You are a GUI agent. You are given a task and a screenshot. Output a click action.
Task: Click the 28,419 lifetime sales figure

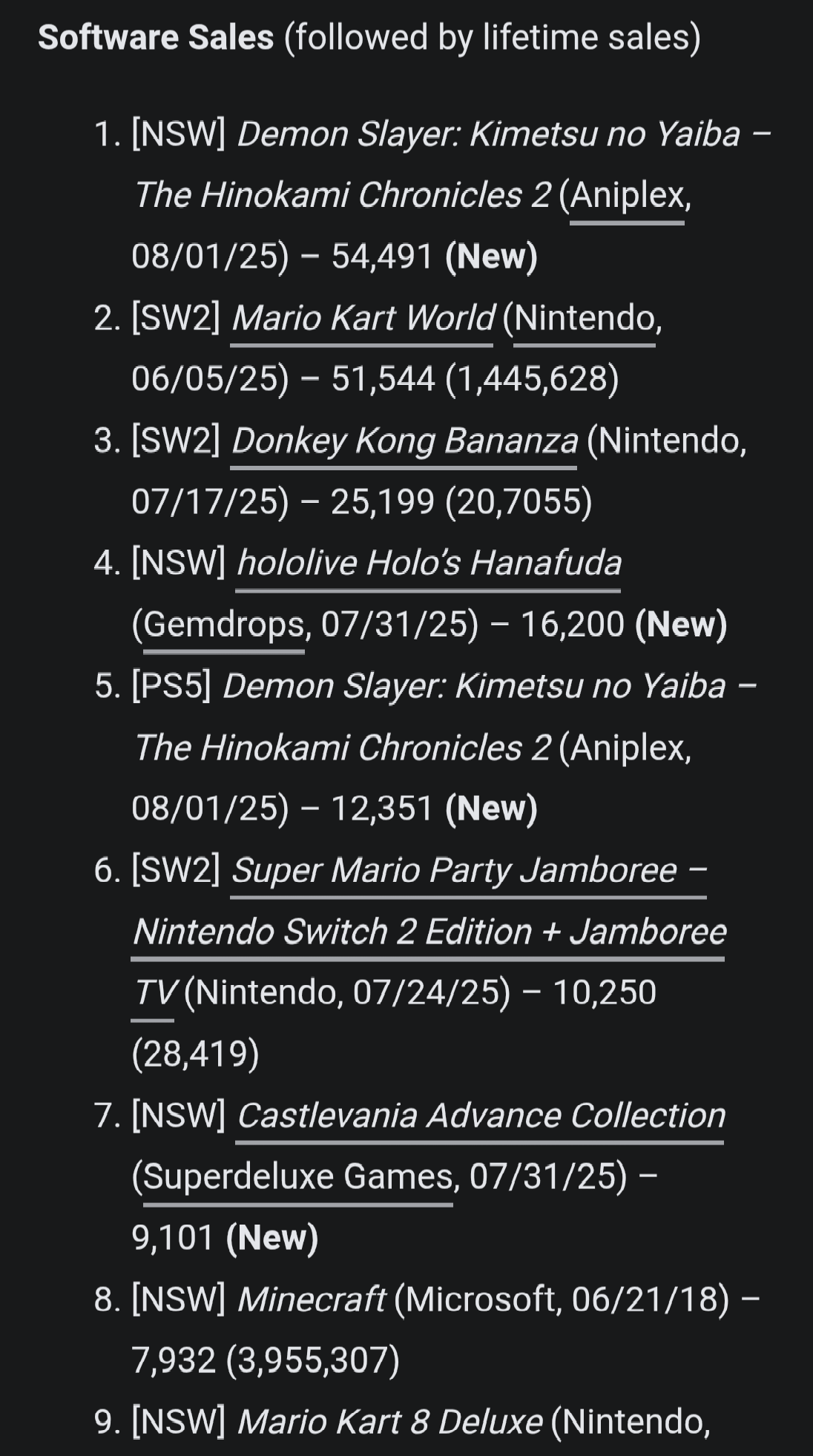point(196,1054)
